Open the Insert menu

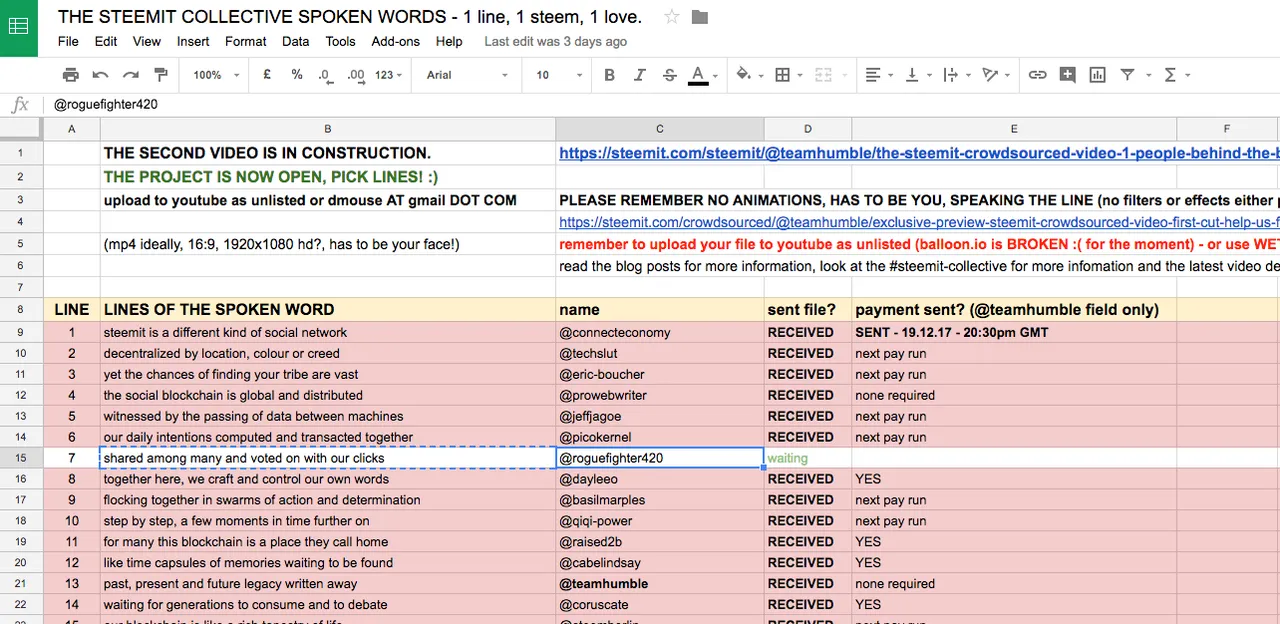pos(193,41)
